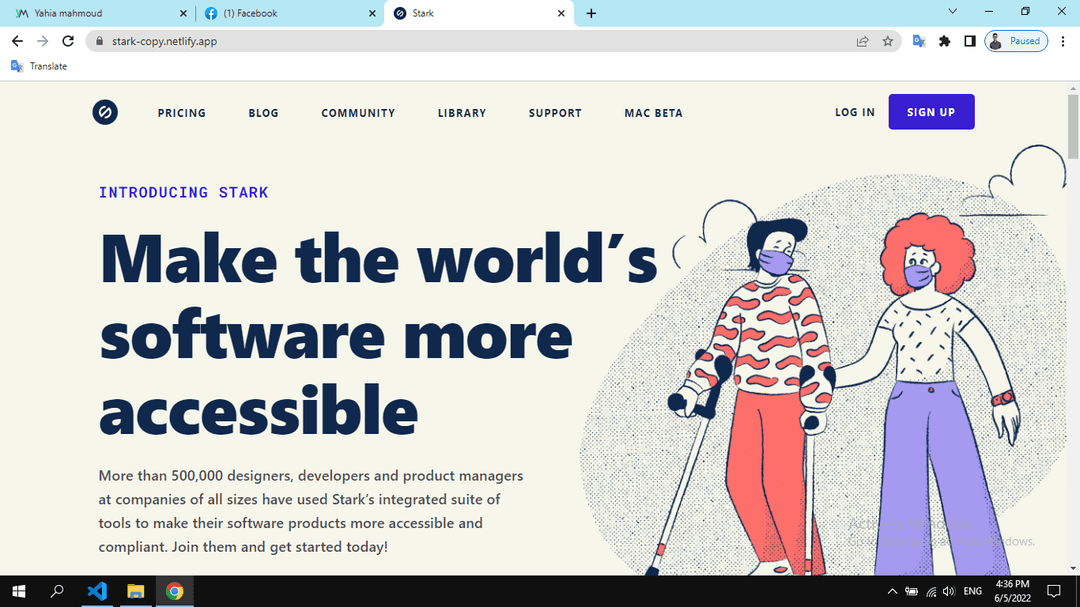Open the Windows Start menu
Viewport: 1080px width, 607px height.
click(19, 591)
